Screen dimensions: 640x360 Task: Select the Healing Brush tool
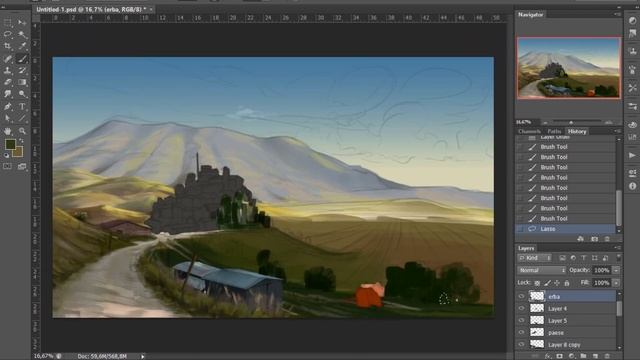tap(8, 58)
